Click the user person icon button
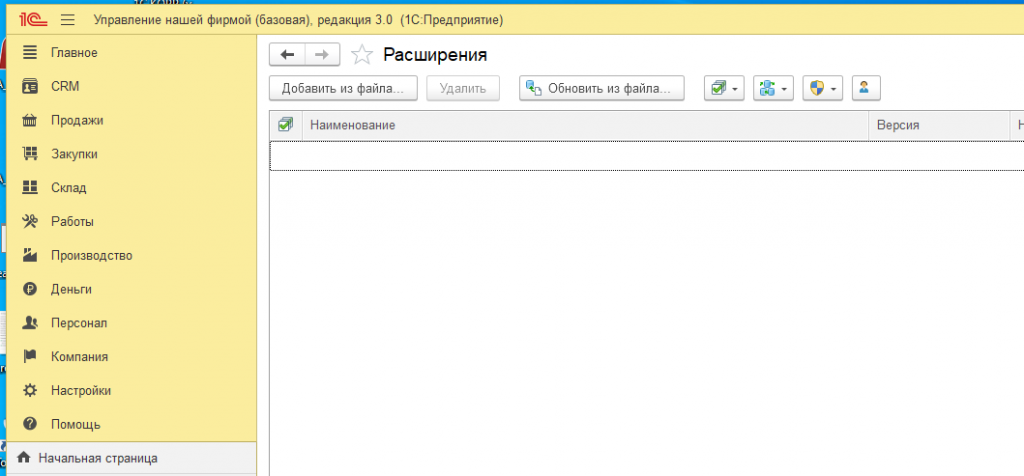The width and height of the screenshot is (1024, 476). pos(866,89)
